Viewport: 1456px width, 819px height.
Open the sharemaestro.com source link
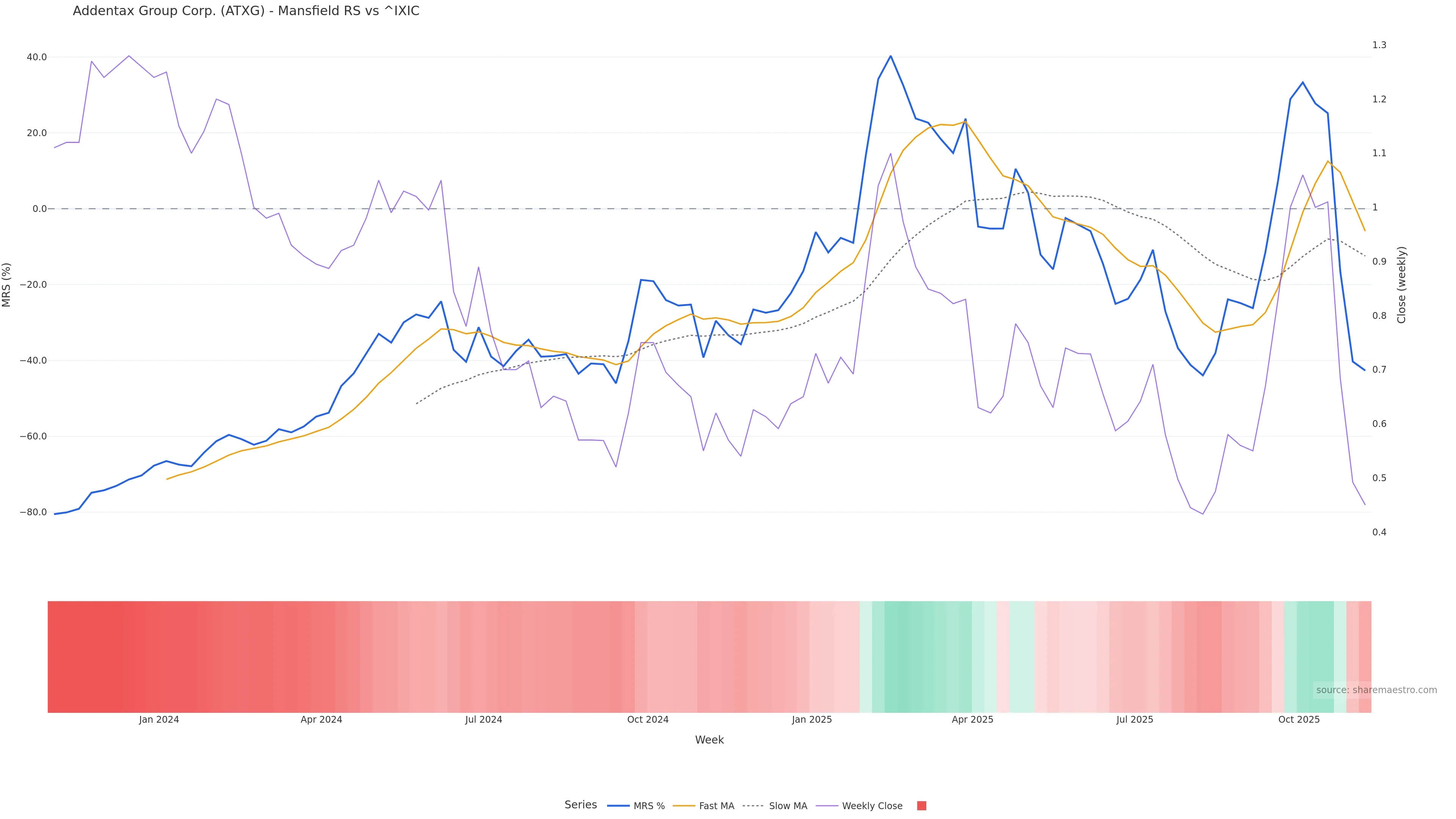coord(1376,690)
